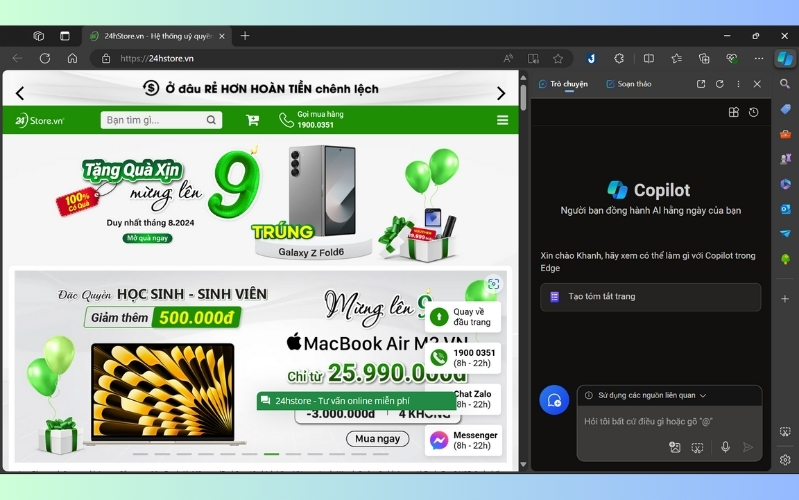Open paper plane Drop icon in sidebar

click(785, 234)
